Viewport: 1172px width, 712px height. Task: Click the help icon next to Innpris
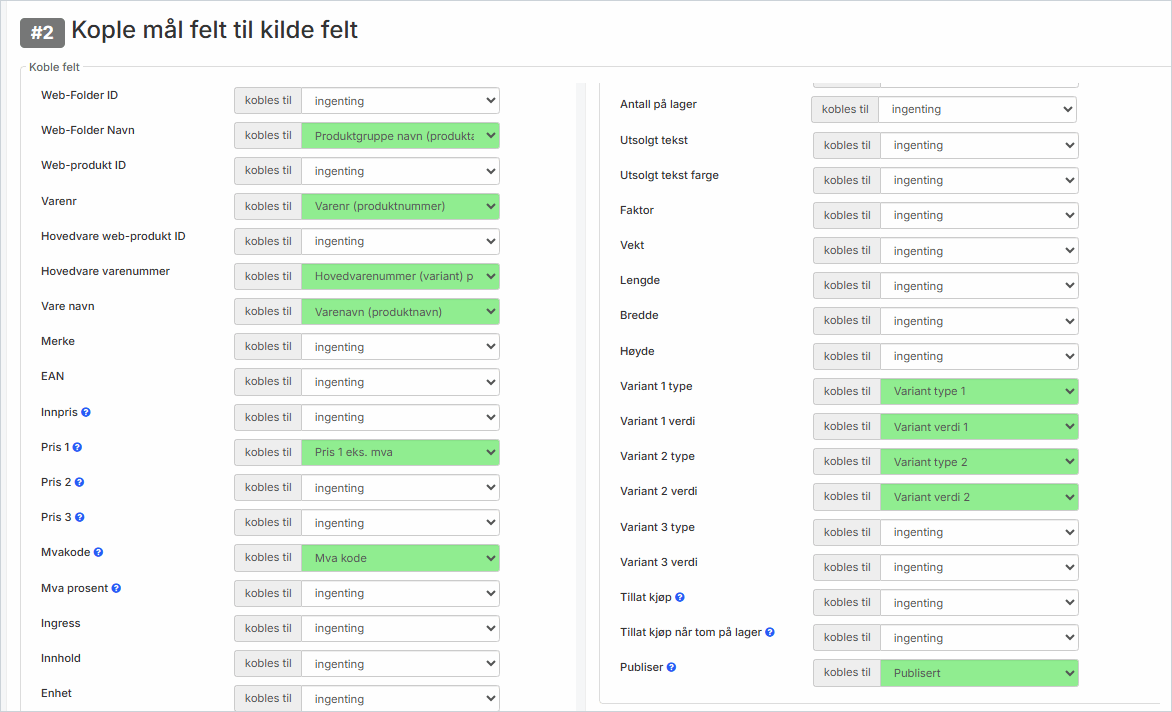(86, 412)
